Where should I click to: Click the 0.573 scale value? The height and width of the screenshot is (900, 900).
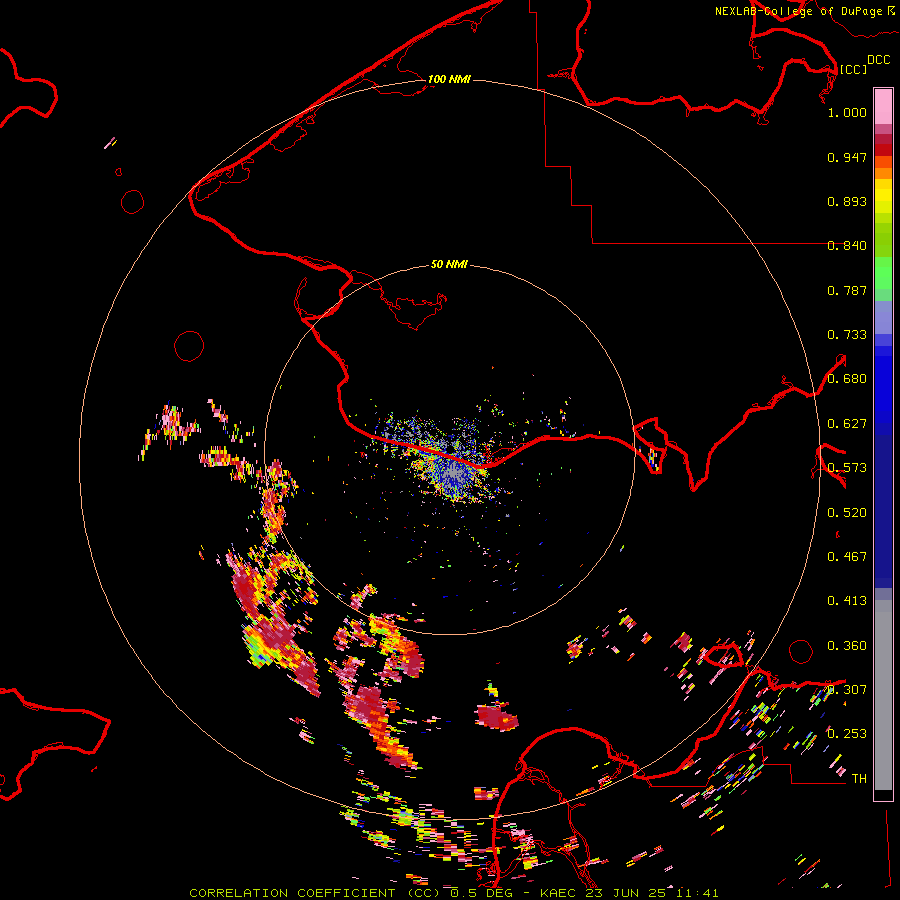click(847, 468)
